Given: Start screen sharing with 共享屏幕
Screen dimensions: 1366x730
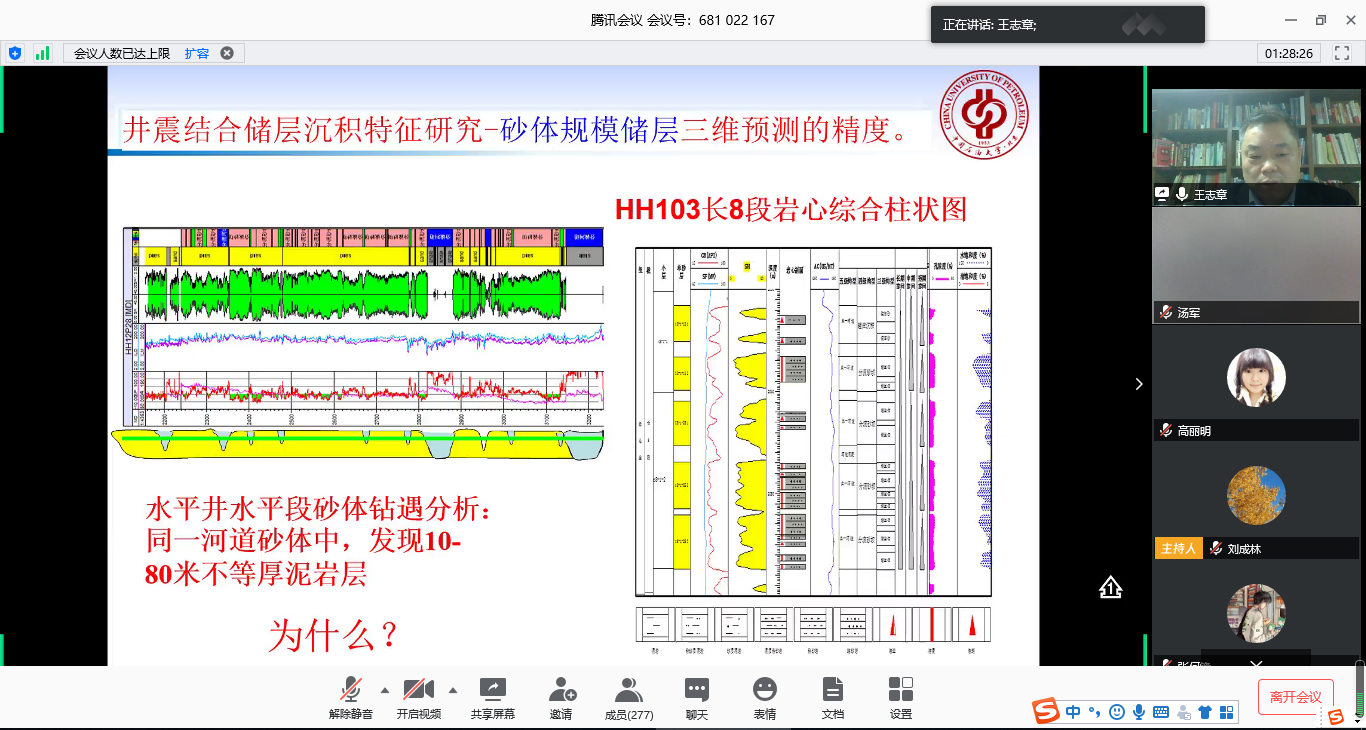Looking at the screenshot, I should (x=493, y=697).
